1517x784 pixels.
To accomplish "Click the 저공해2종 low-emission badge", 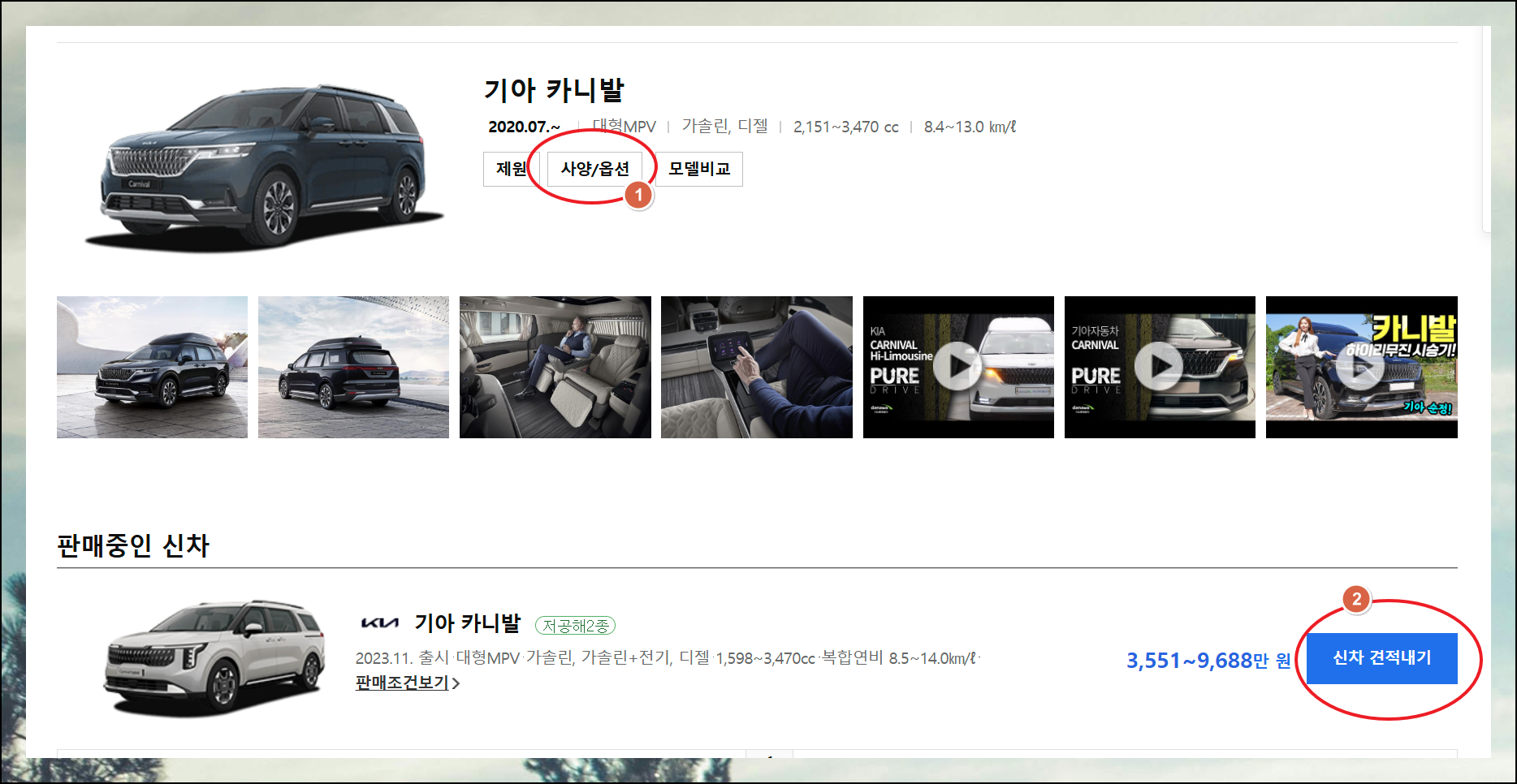I will click(x=575, y=626).
